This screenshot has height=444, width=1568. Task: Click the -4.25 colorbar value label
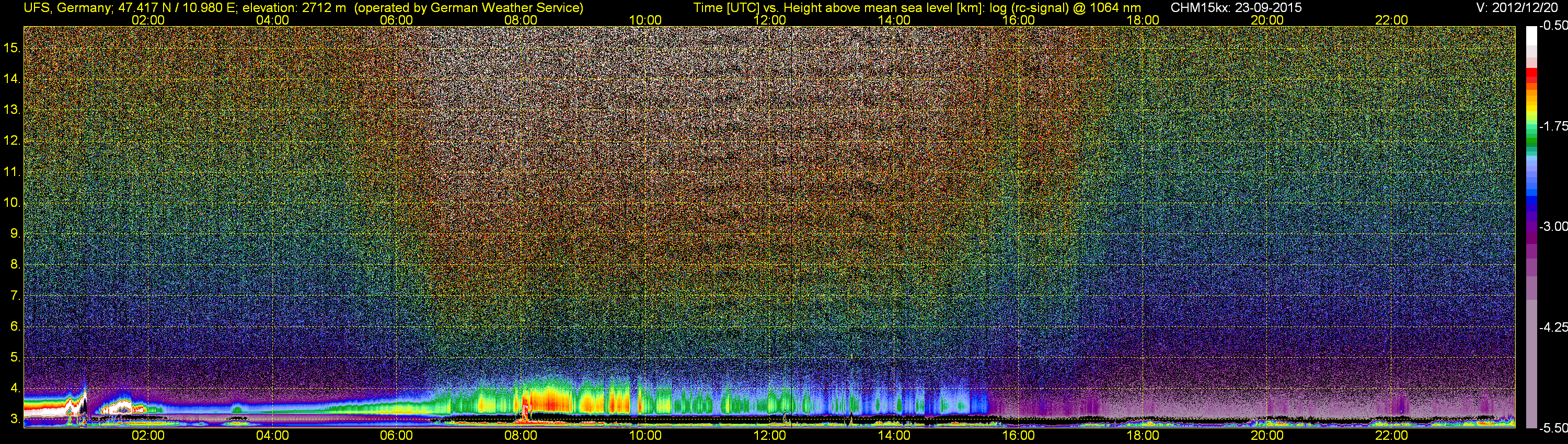tap(1553, 327)
